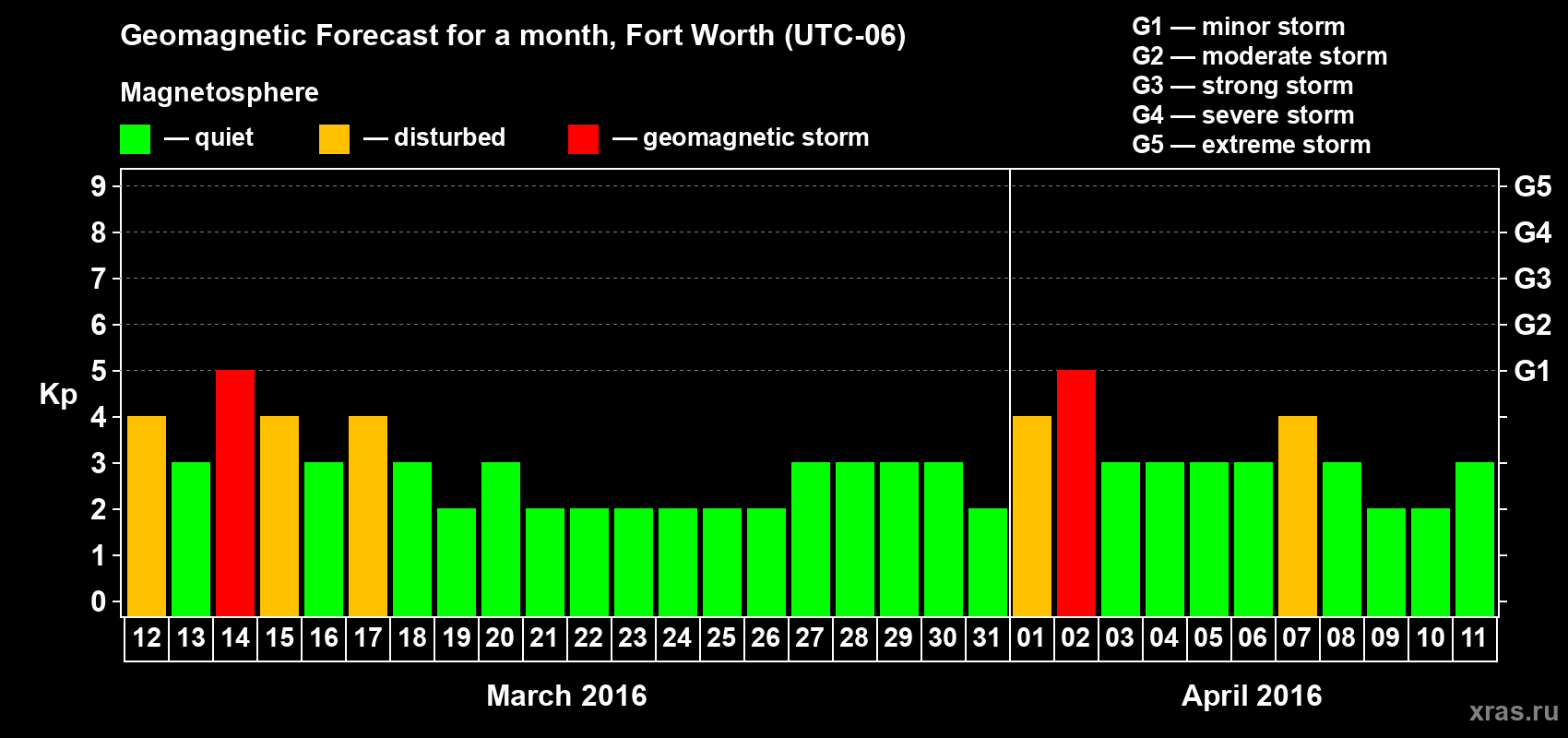Click the green bar for March 27
This screenshot has width=1568, height=738.
(811, 539)
